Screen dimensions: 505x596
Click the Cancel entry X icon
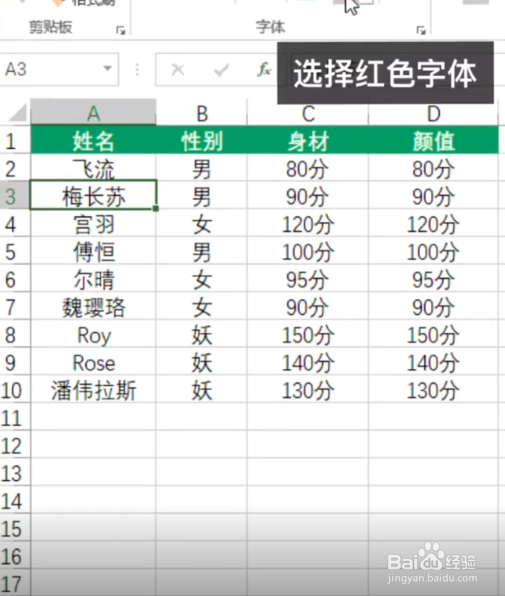(177, 70)
